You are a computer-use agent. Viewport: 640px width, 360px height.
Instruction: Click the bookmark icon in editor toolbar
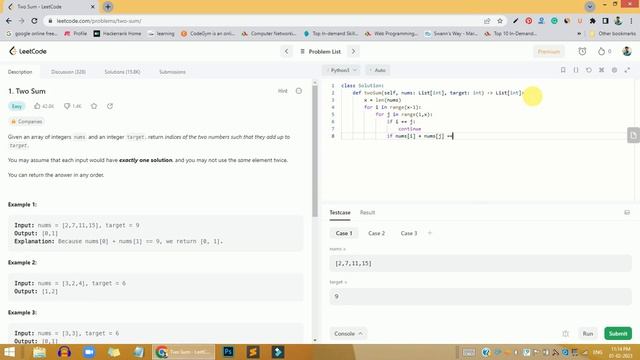563,70
